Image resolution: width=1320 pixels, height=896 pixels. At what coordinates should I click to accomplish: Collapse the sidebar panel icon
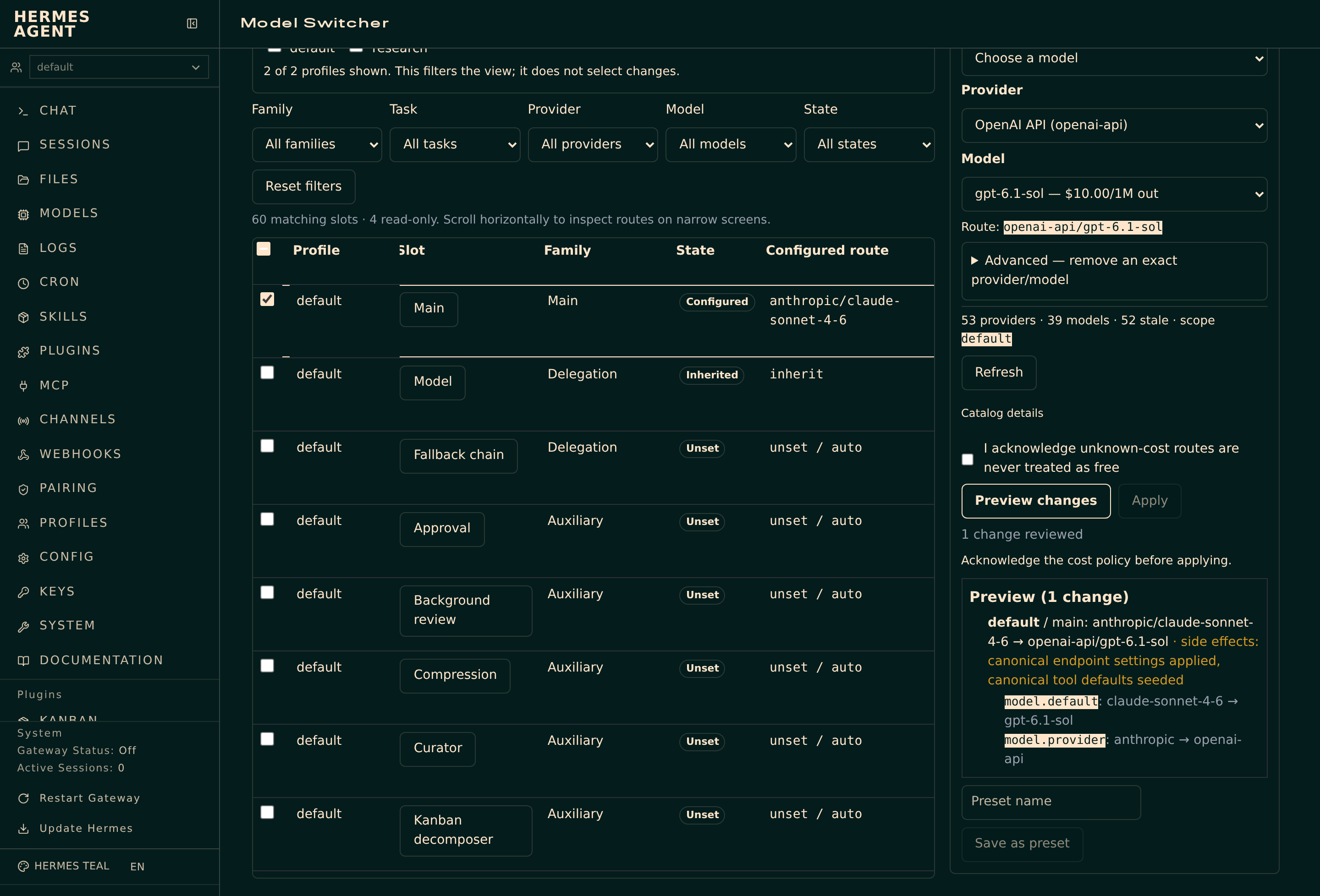tap(192, 23)
